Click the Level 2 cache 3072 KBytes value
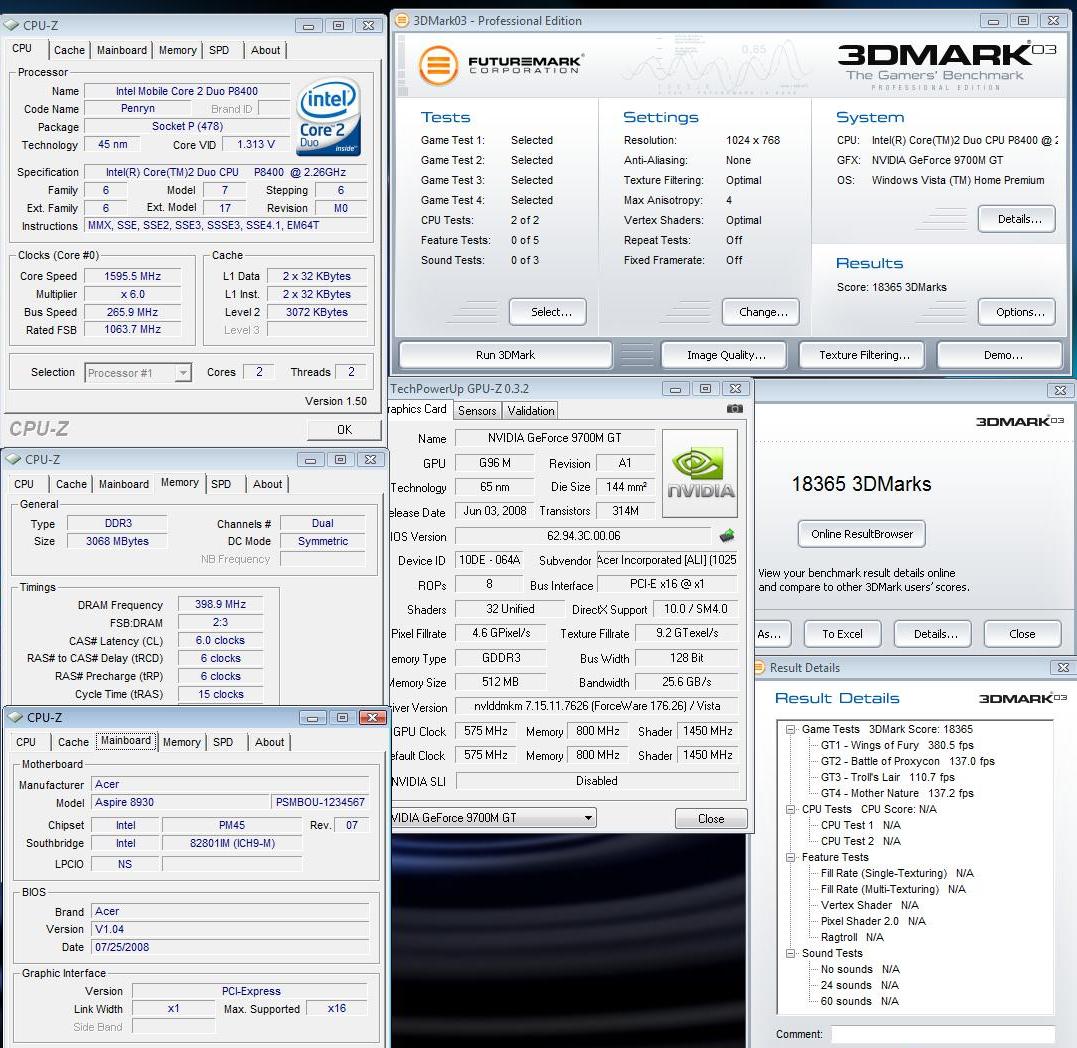Viewport: 1077px width, 1048px height. 317,312
